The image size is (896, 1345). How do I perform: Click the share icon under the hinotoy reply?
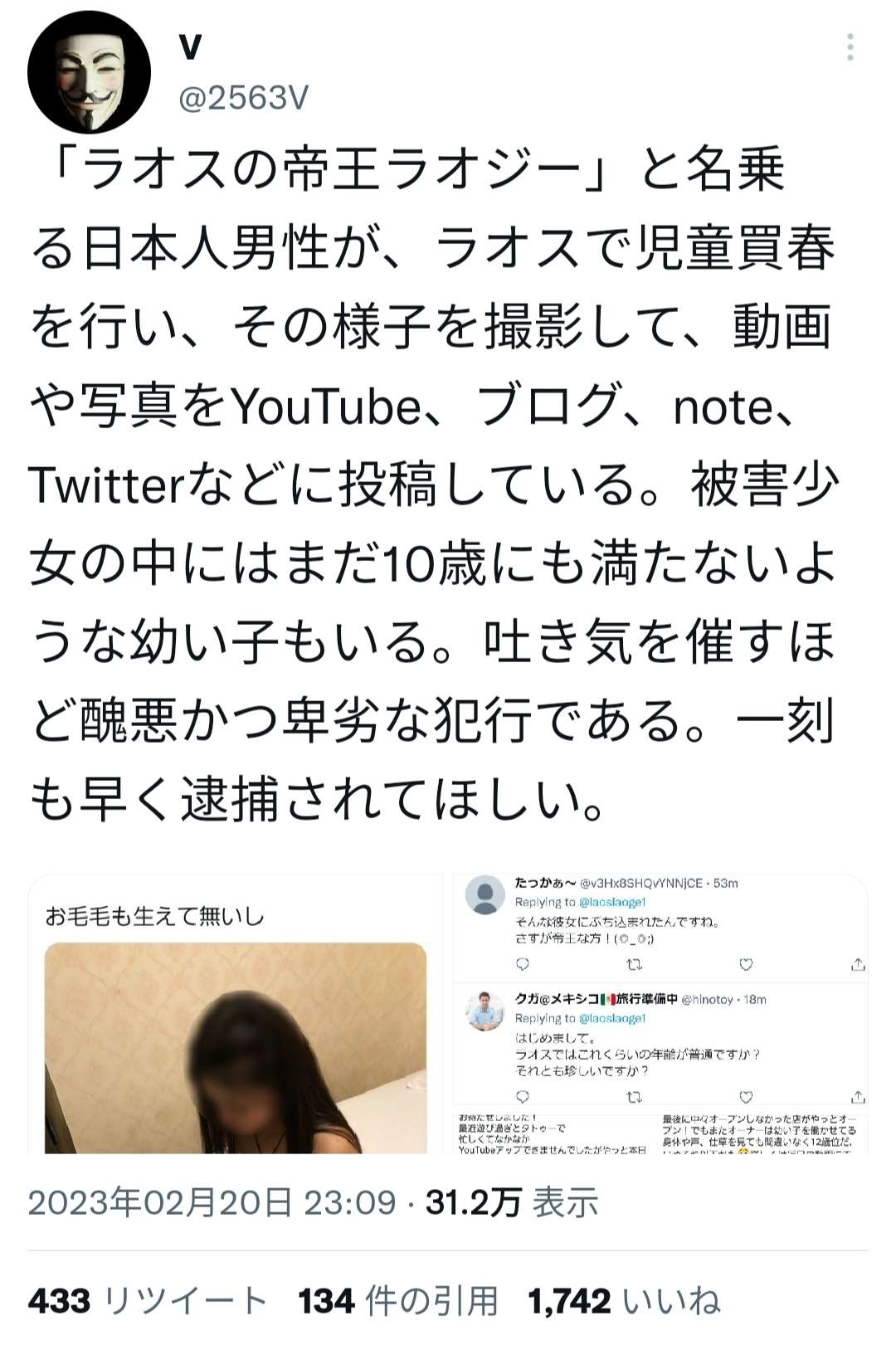click(x=858, y=1097)
